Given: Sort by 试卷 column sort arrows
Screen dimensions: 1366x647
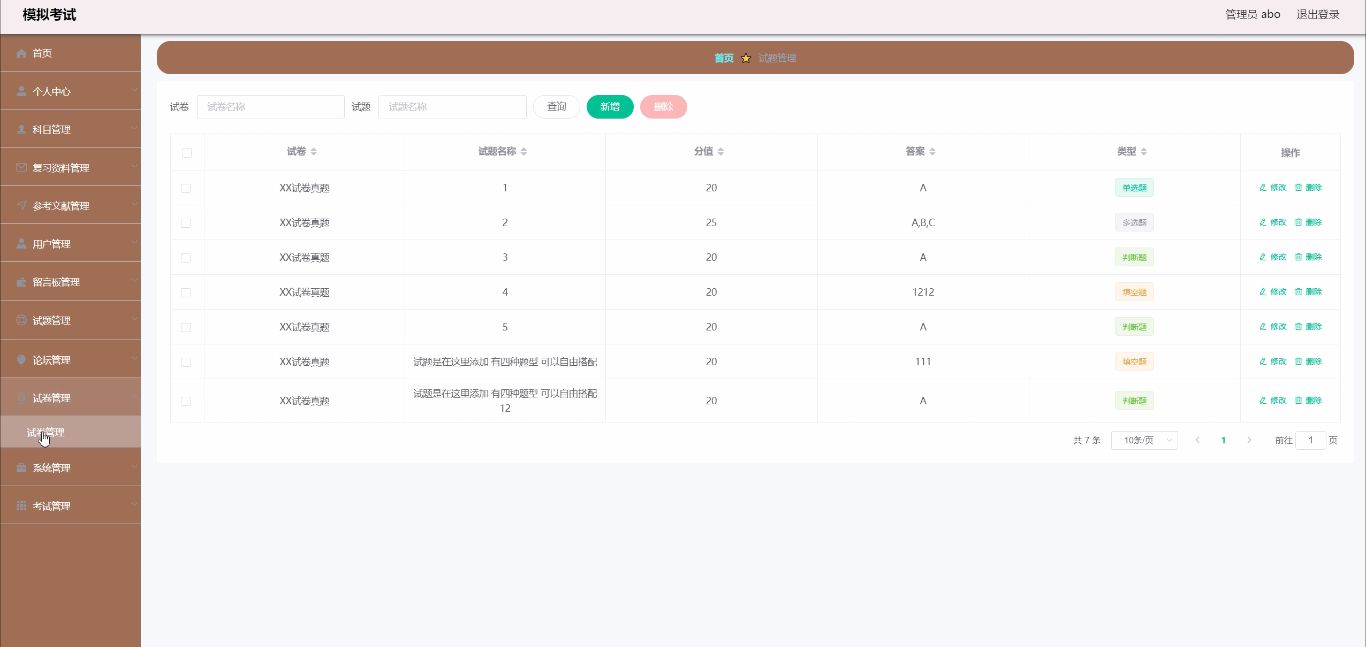Looking at the screenshot, I should point(314,152).
